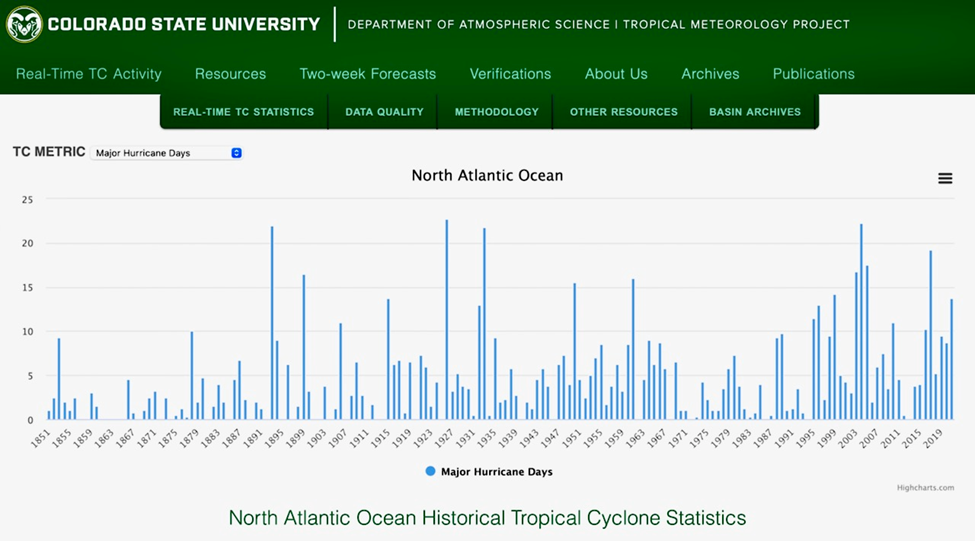
Task: Open the Verifications page
Action: pyautogui.click(x=510, y=74)
